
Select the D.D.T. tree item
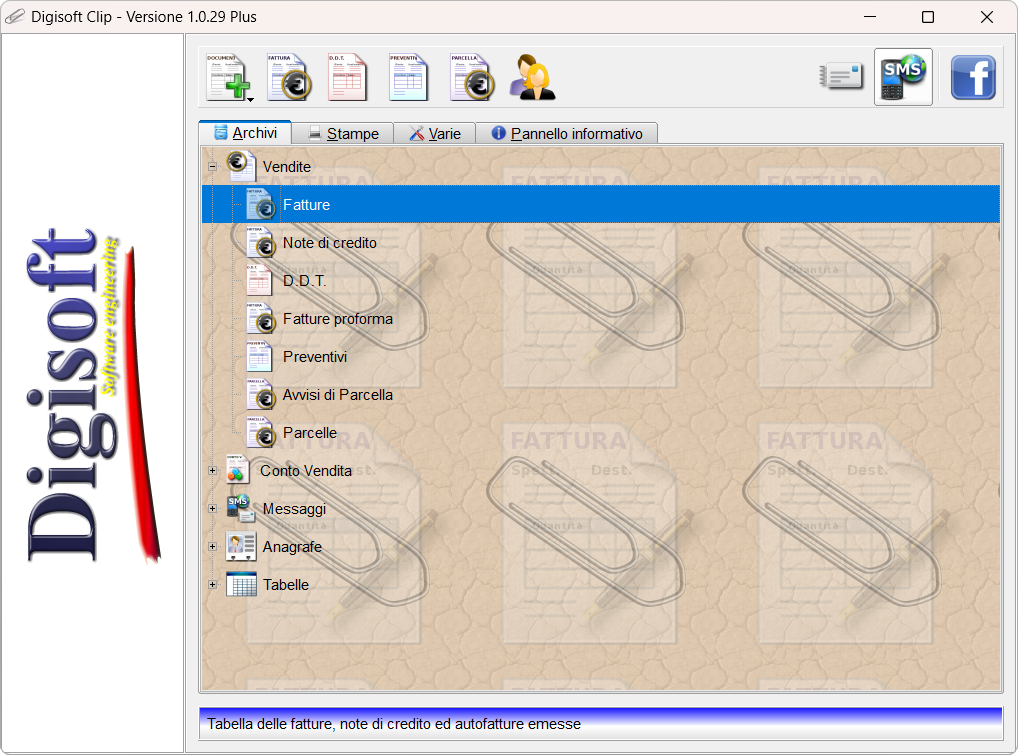point(304,281)
